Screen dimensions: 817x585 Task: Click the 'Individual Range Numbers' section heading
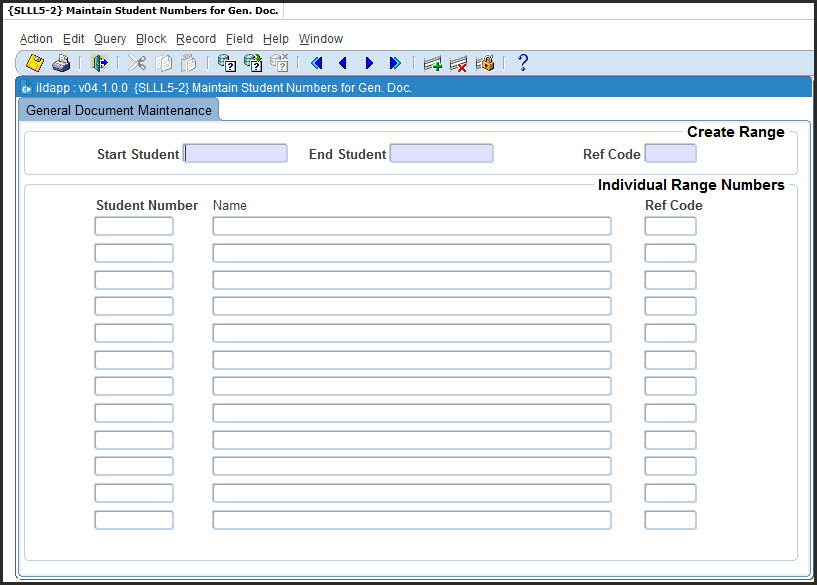(691, 185)
